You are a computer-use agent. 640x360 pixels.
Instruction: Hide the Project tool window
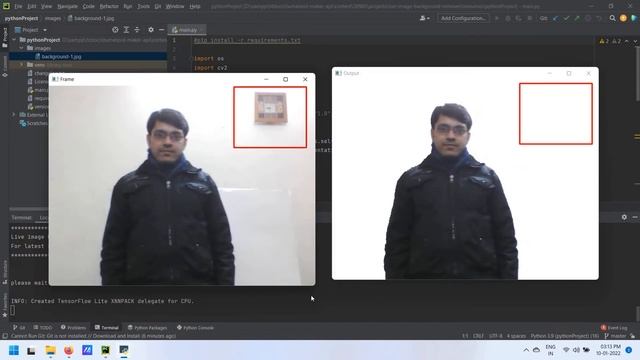162,30
